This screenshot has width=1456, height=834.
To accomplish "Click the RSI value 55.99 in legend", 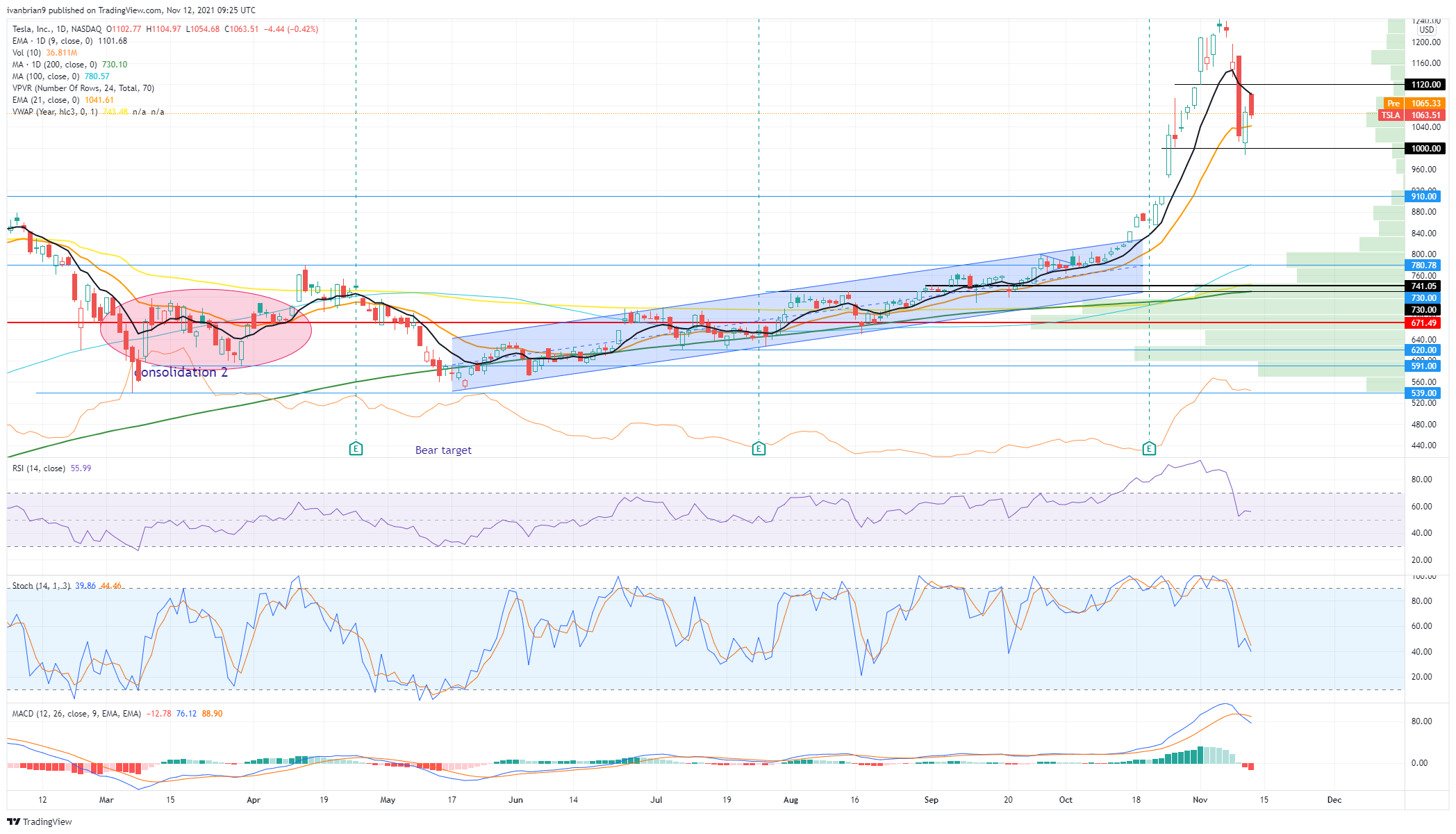I will pyautogui.click(x=81, y=468).
